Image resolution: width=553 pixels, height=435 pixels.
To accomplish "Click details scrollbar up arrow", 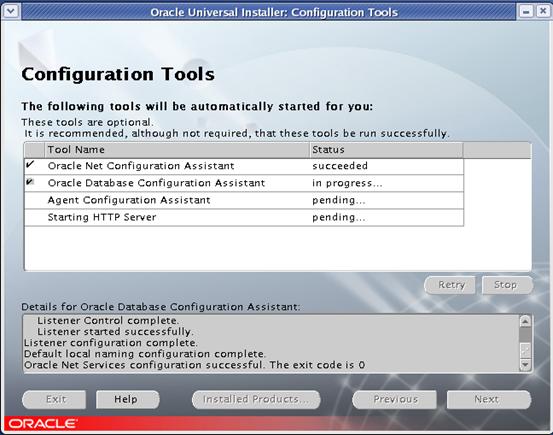I will (x=525, y=321).
